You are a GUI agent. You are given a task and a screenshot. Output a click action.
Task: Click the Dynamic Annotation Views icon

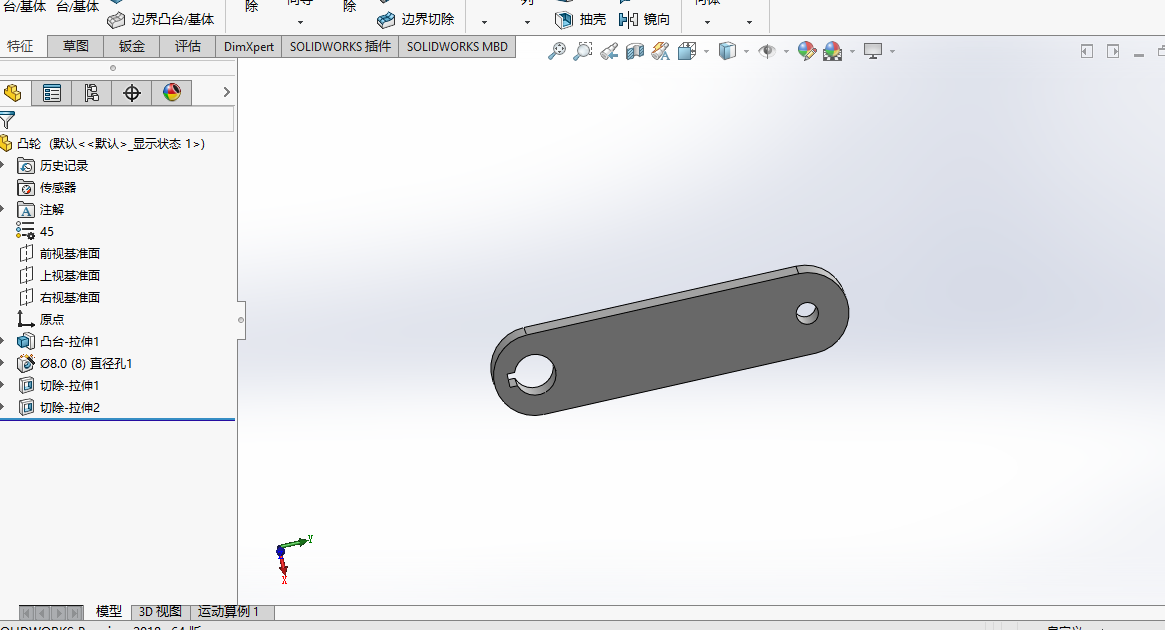(661, 51)
